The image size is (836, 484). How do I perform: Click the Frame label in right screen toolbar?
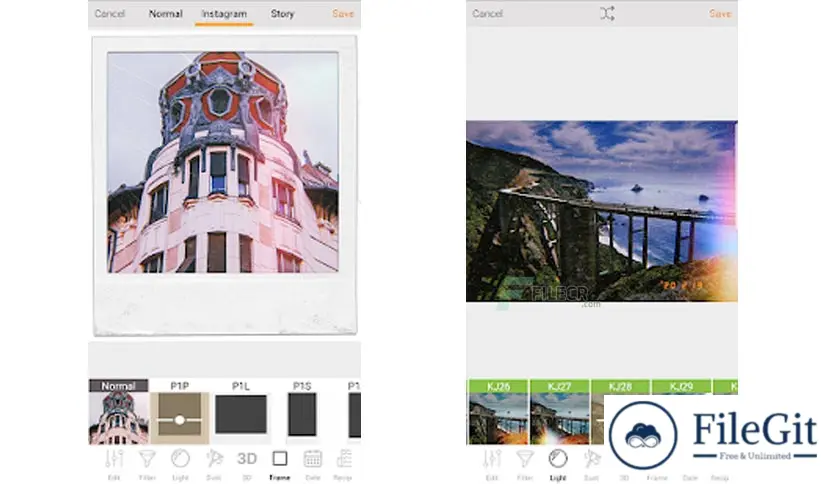point(657,478)
